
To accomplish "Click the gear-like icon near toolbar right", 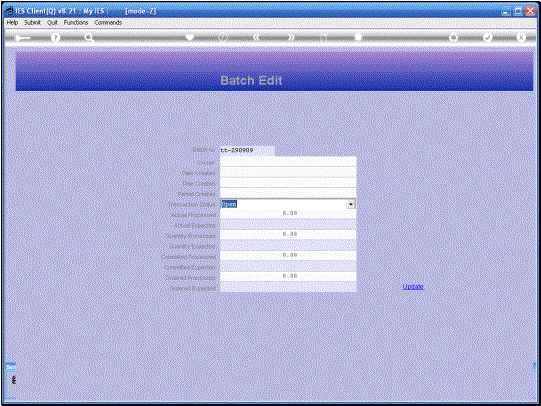I will click(x=453, y=37).
